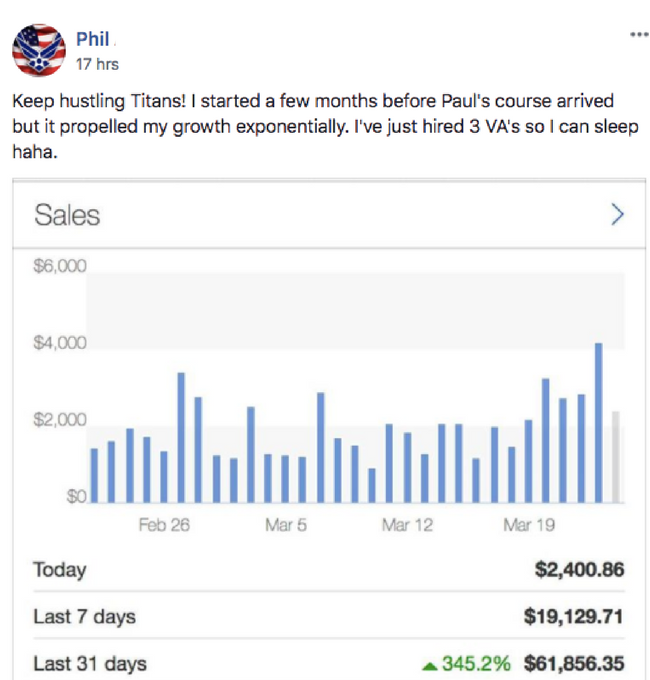Image resolution: width=650 pixels, height=680 pixels.
Task: Click the Mar 12 axis label
Action: [x=407, y=525]
